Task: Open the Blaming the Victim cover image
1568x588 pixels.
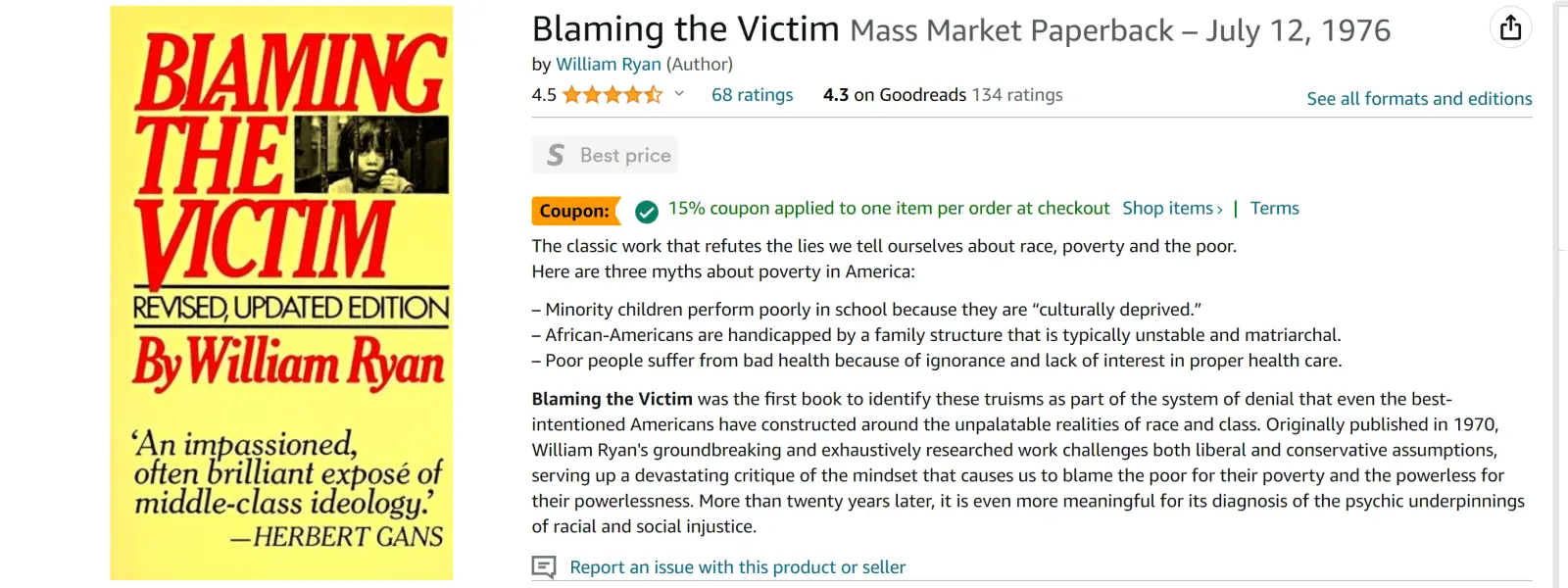Action: pyautogui.click(x=281, y=292)
